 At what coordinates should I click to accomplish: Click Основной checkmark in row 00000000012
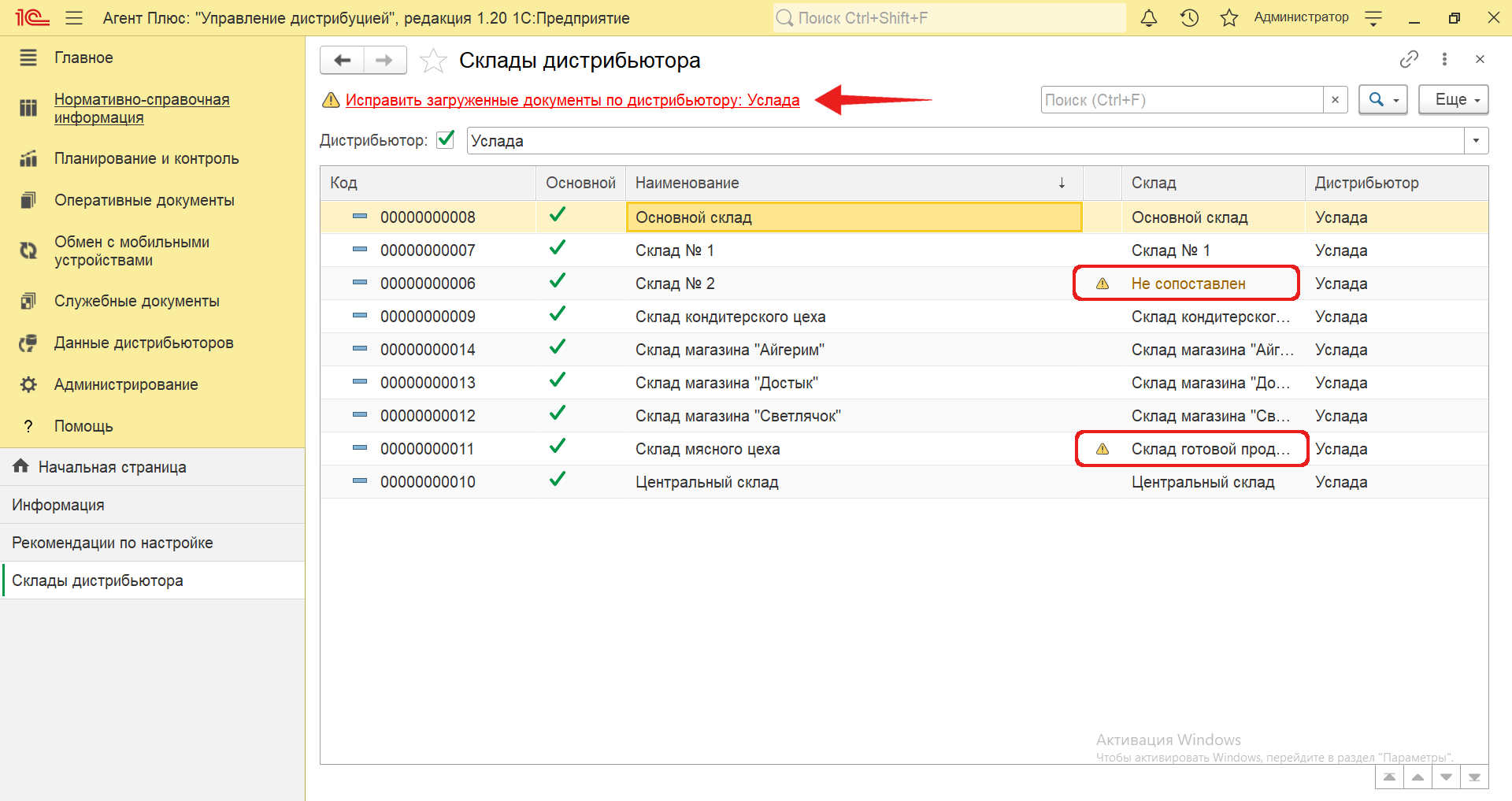click(x=558, y=413)
